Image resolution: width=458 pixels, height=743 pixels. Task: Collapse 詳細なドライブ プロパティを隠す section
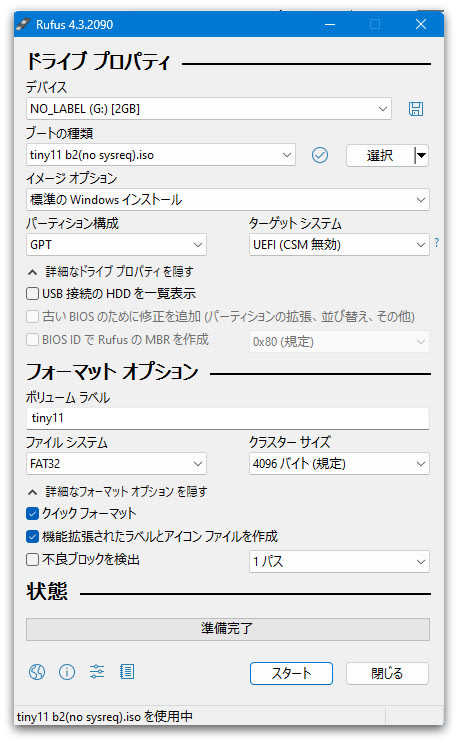pos(110,272)
